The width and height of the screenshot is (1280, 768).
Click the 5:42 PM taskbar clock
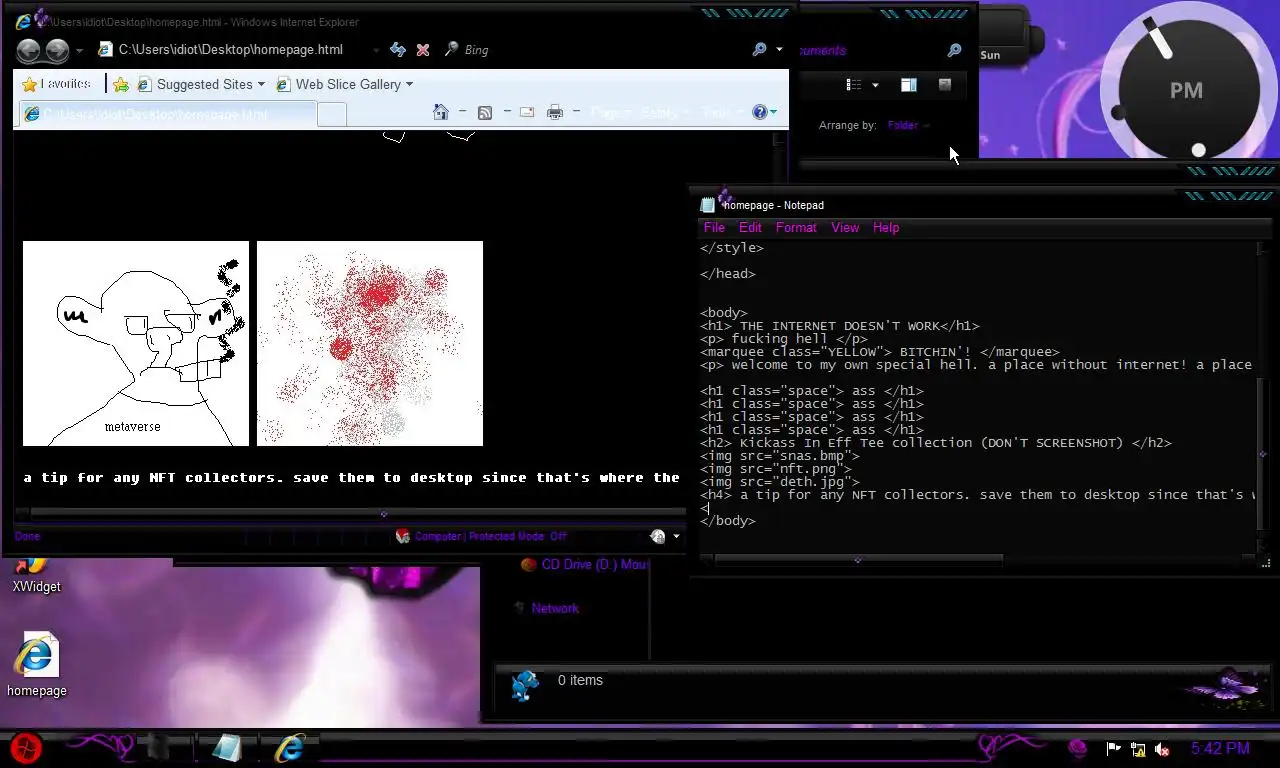tap(1220, 748)
